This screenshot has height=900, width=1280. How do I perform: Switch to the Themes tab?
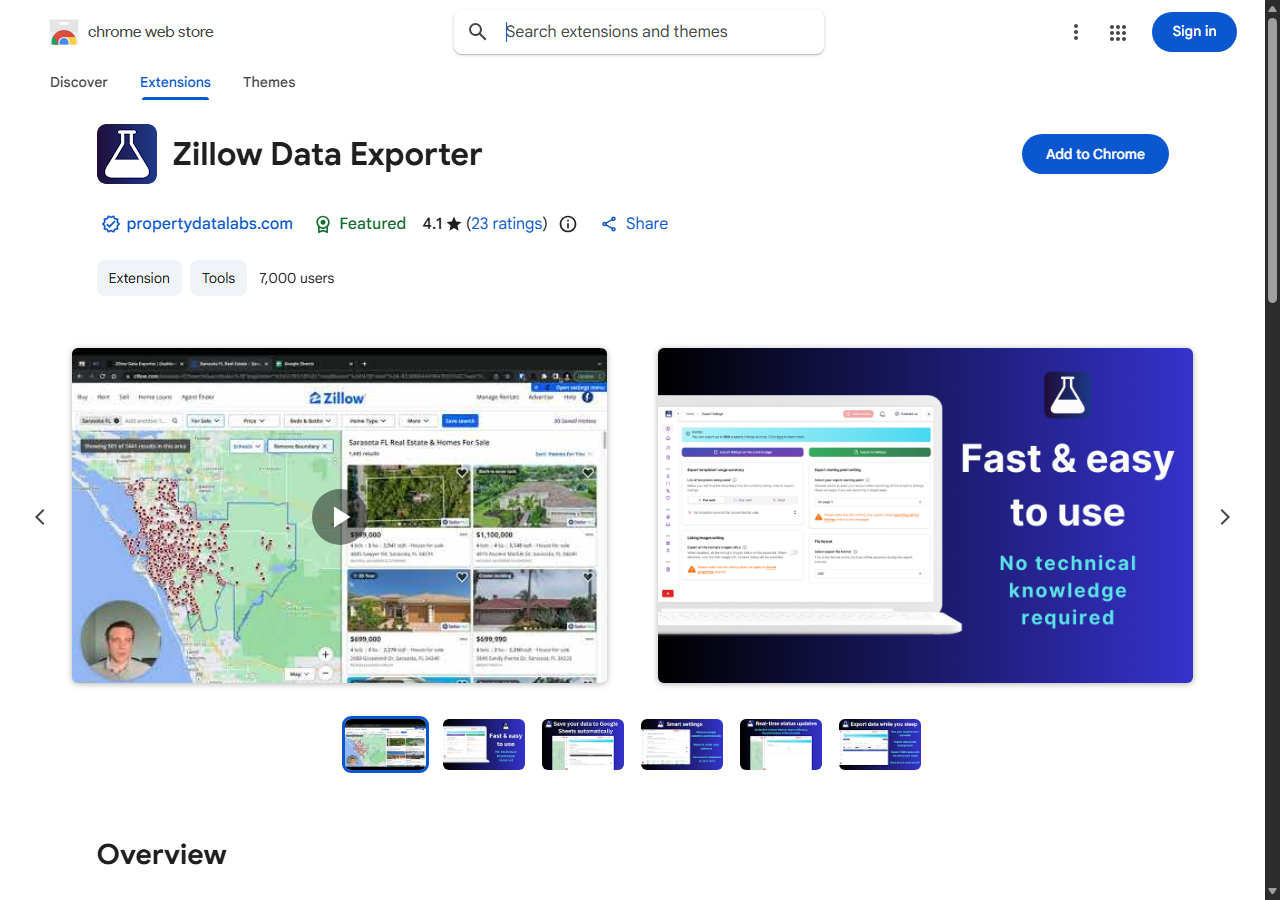pyautogui.click(x=269, y=82)
